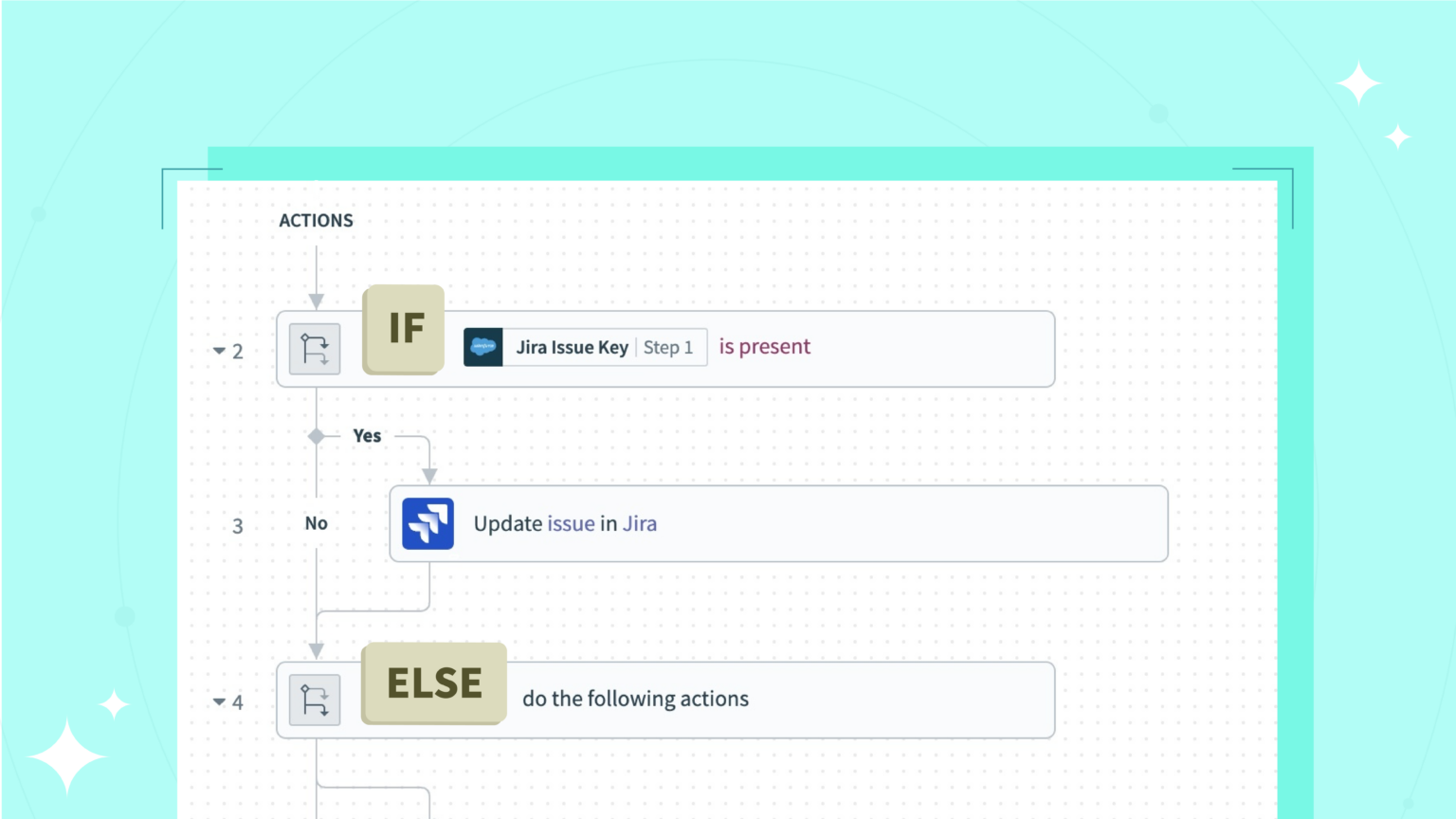Image resolution: width=1456 pixels, height=819 pixels.
Task: Click the ELSE badge on step 4
Action: tap(433, 682)
